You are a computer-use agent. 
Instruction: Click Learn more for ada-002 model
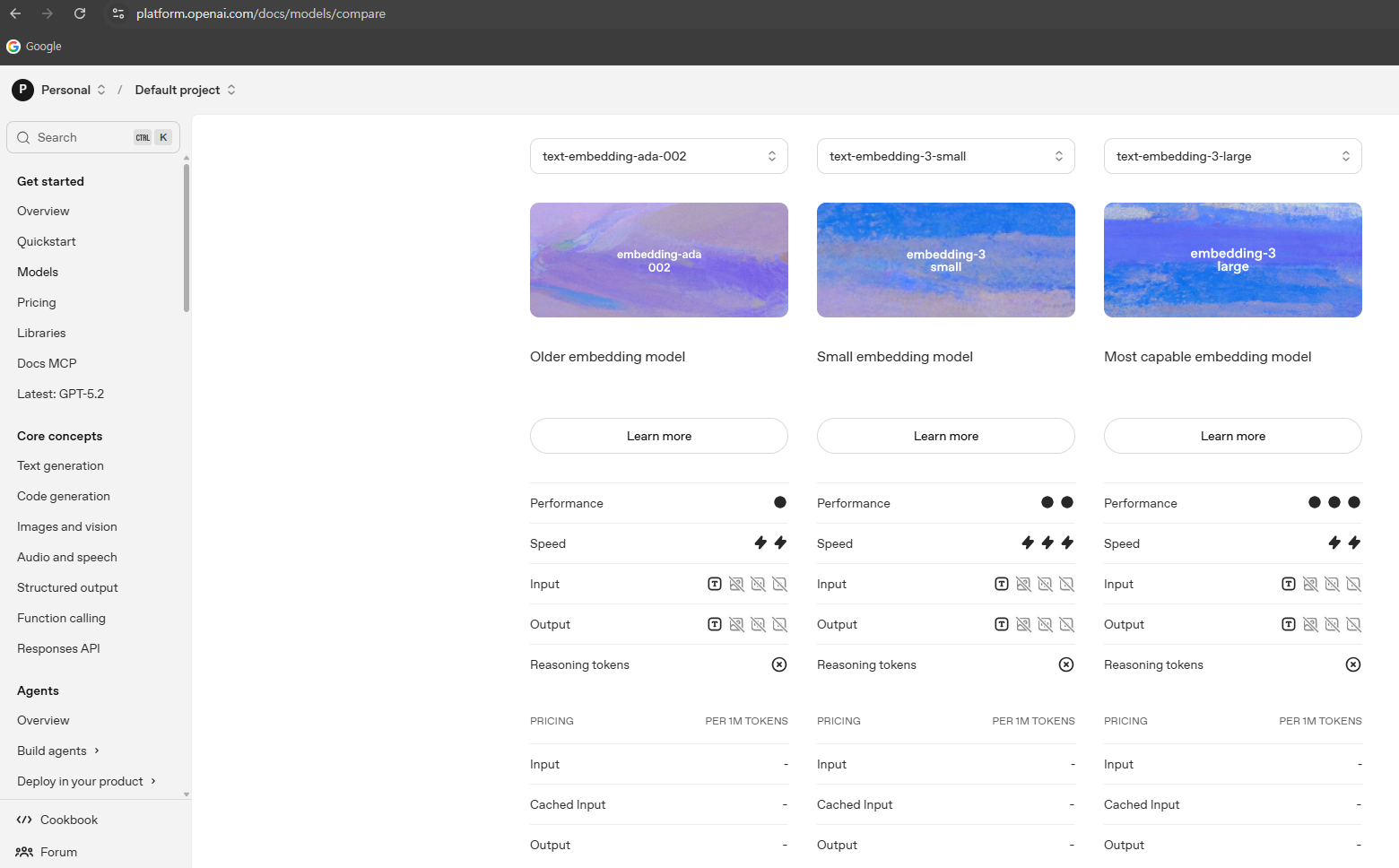tap(659, 436)
